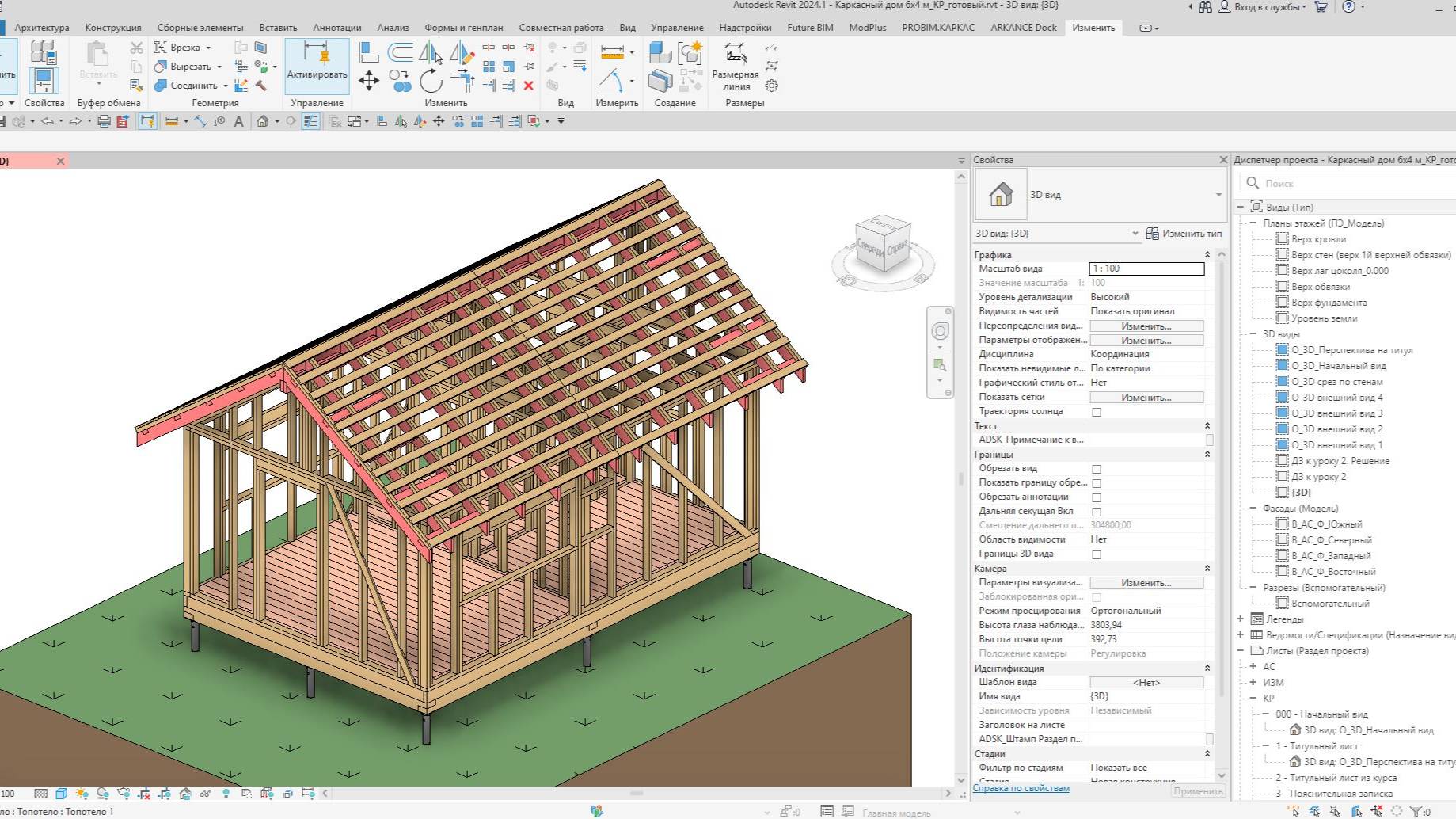Expand the Легенды node in project browser
The height and width of the screenshot is (819, 1456).
click(x=1241, y=619)
